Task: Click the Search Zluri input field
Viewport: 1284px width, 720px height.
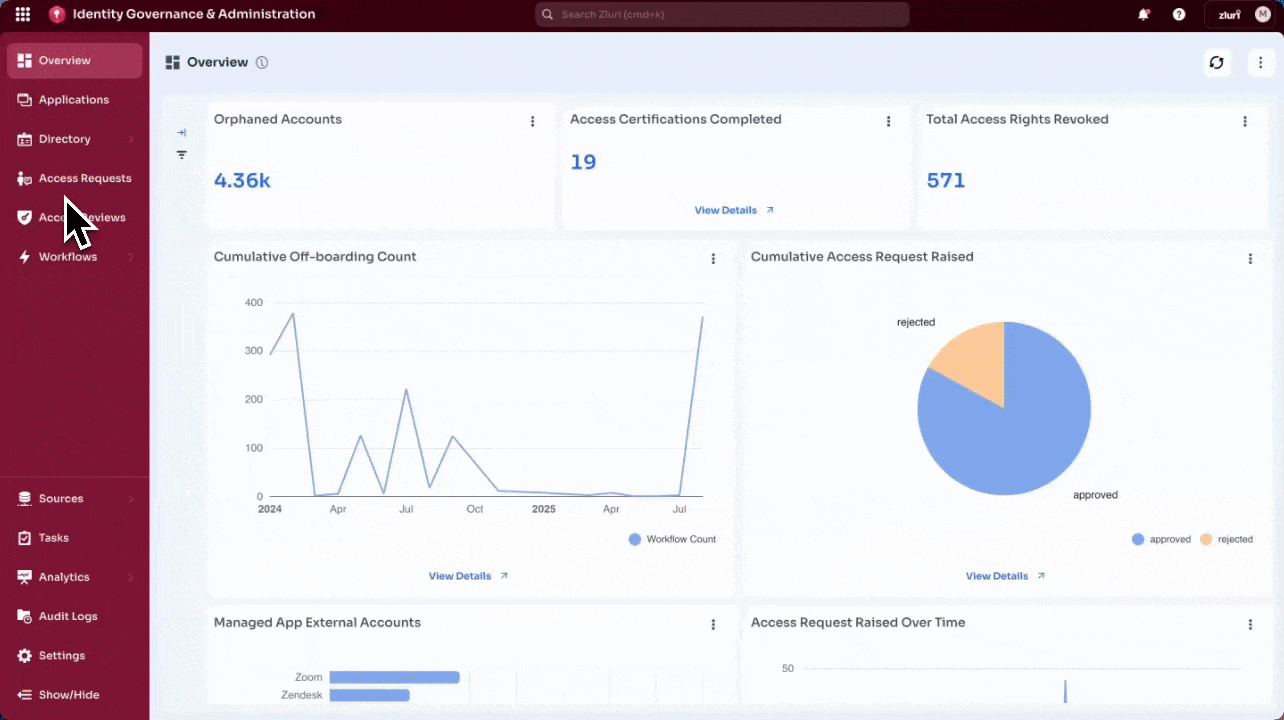Action: [722, 14]
